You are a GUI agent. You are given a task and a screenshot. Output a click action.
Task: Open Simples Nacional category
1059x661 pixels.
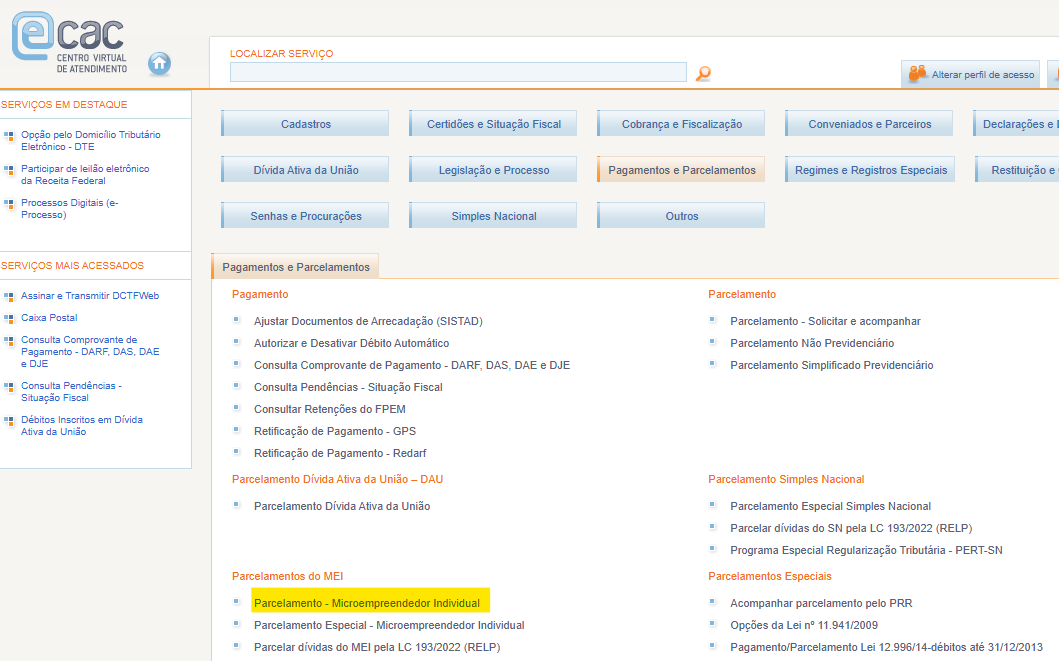tap(493, 215)
